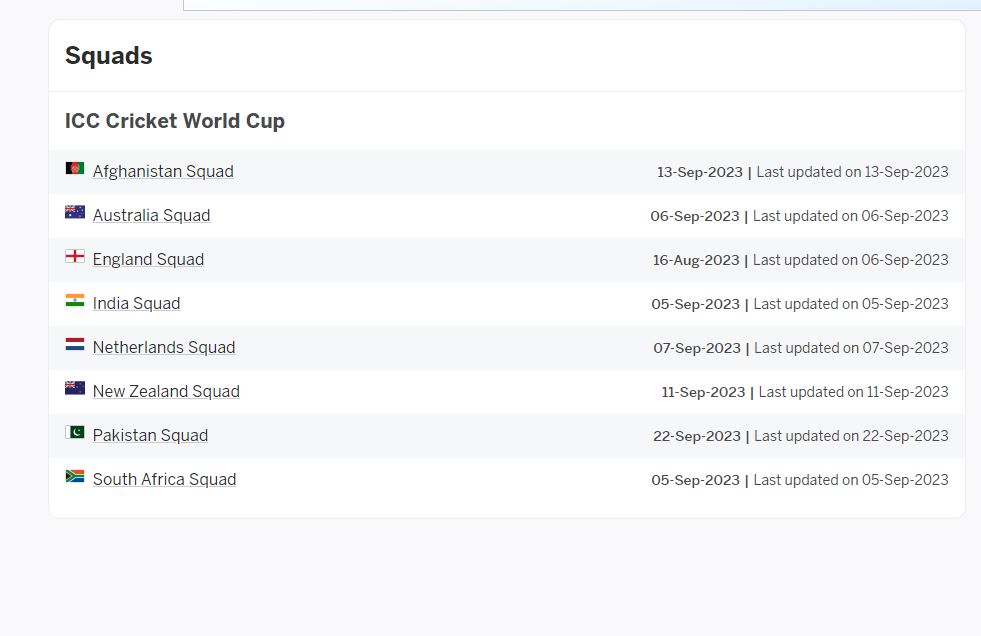Click the South Africa flag icon
Viewport: 981px width, 636px height.
75,477
